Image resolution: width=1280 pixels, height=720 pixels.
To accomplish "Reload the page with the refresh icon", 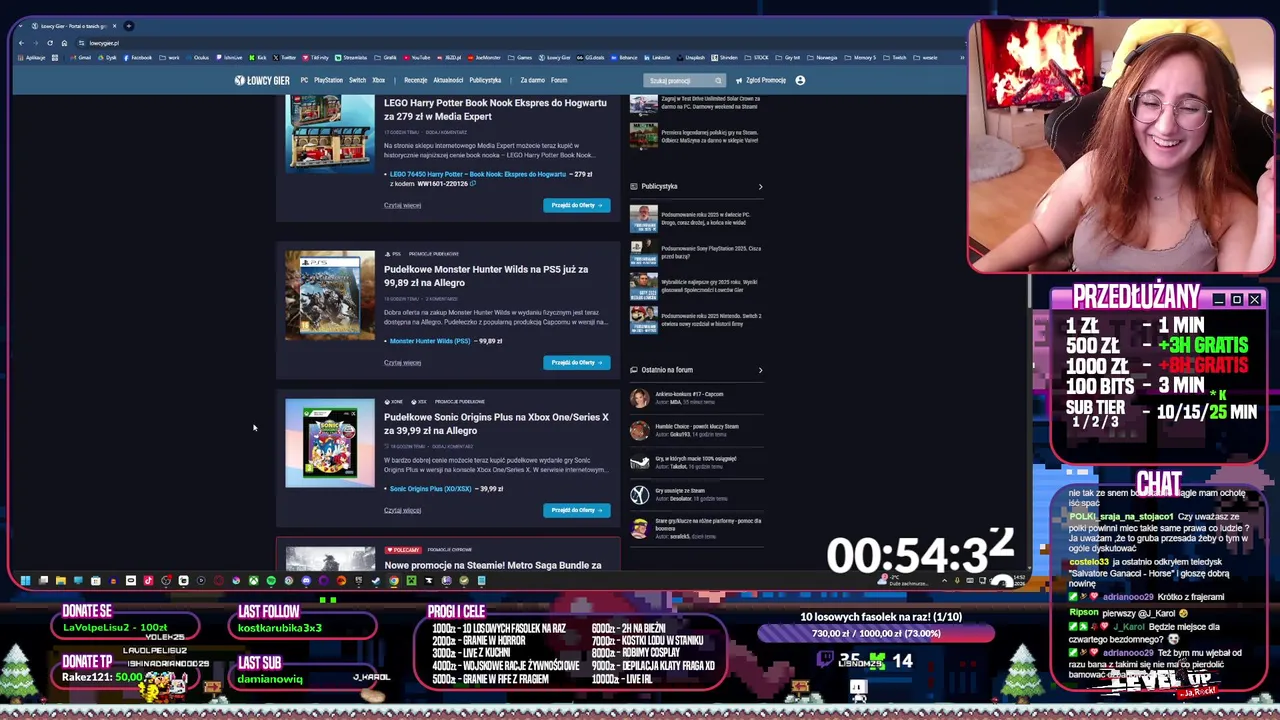I will click(x=50, y=43).
